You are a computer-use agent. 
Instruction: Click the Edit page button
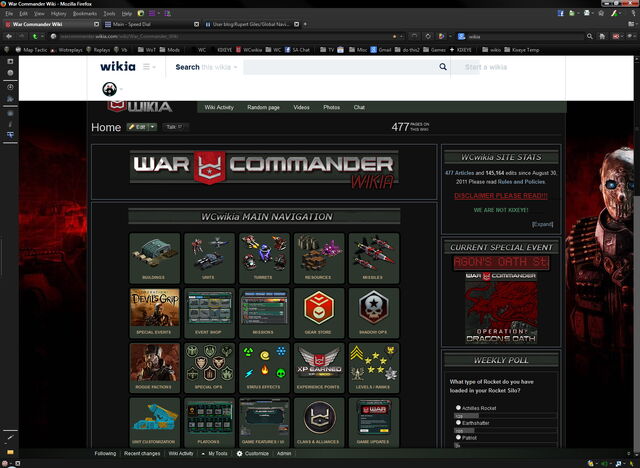pyautogui.click(x=138, y=127)
